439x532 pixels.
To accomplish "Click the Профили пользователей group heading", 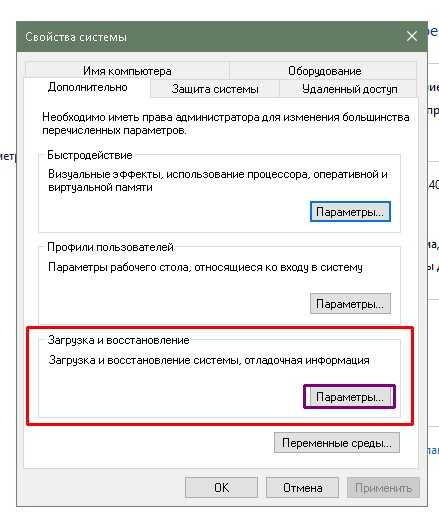I will pyautogui.click(x=110, y=247).
